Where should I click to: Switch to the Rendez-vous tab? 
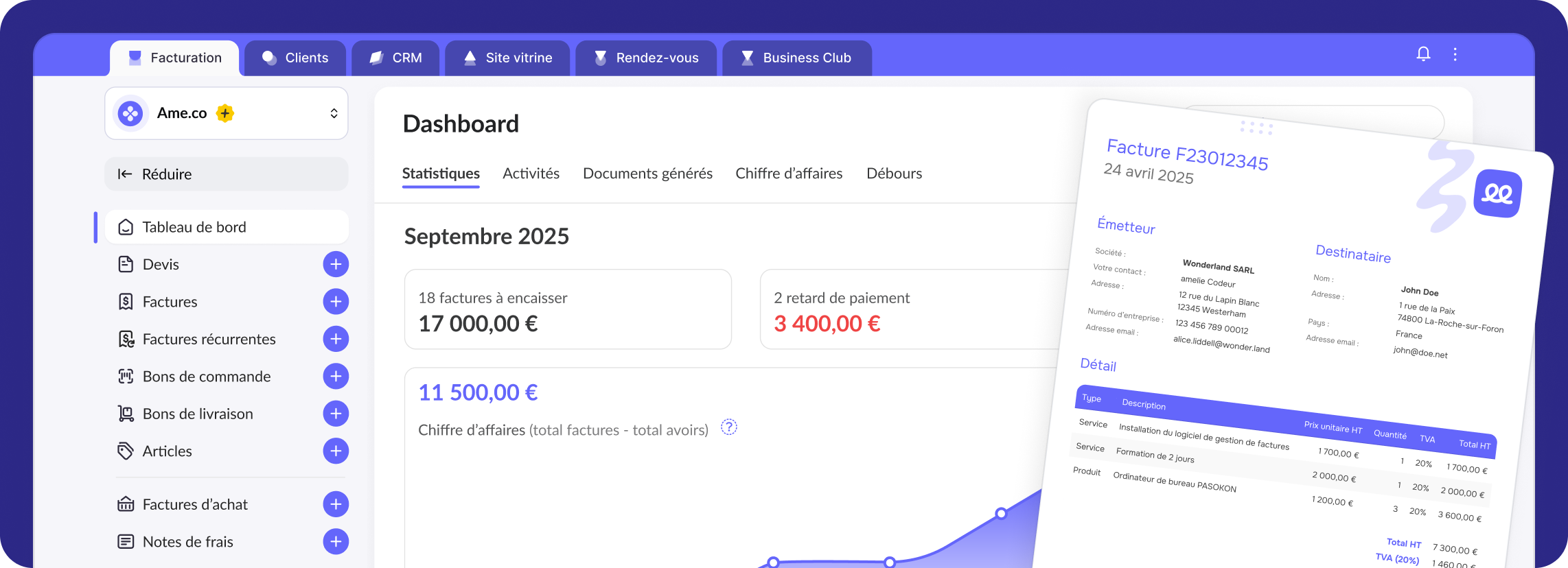[x=646, y=58]
